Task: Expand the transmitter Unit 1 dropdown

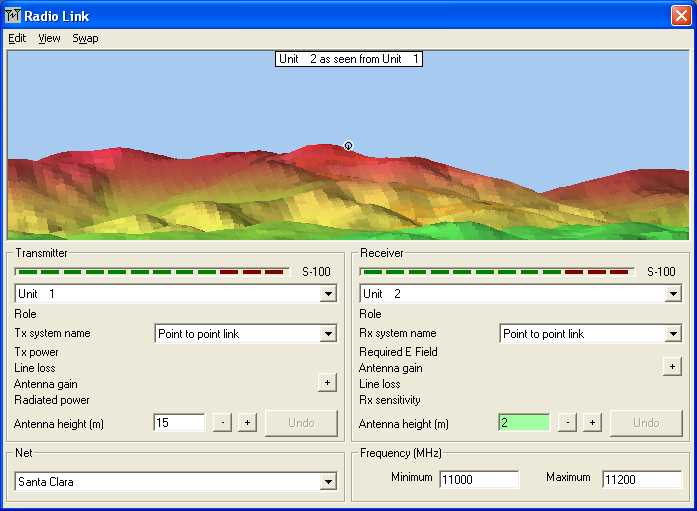Action: [328, 294]
